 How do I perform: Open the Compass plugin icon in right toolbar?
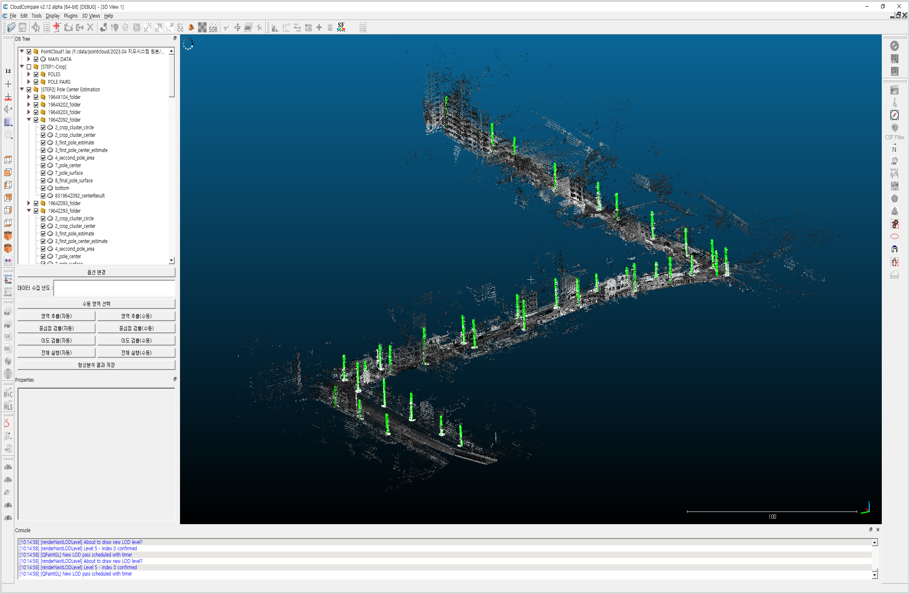[894, 115]
